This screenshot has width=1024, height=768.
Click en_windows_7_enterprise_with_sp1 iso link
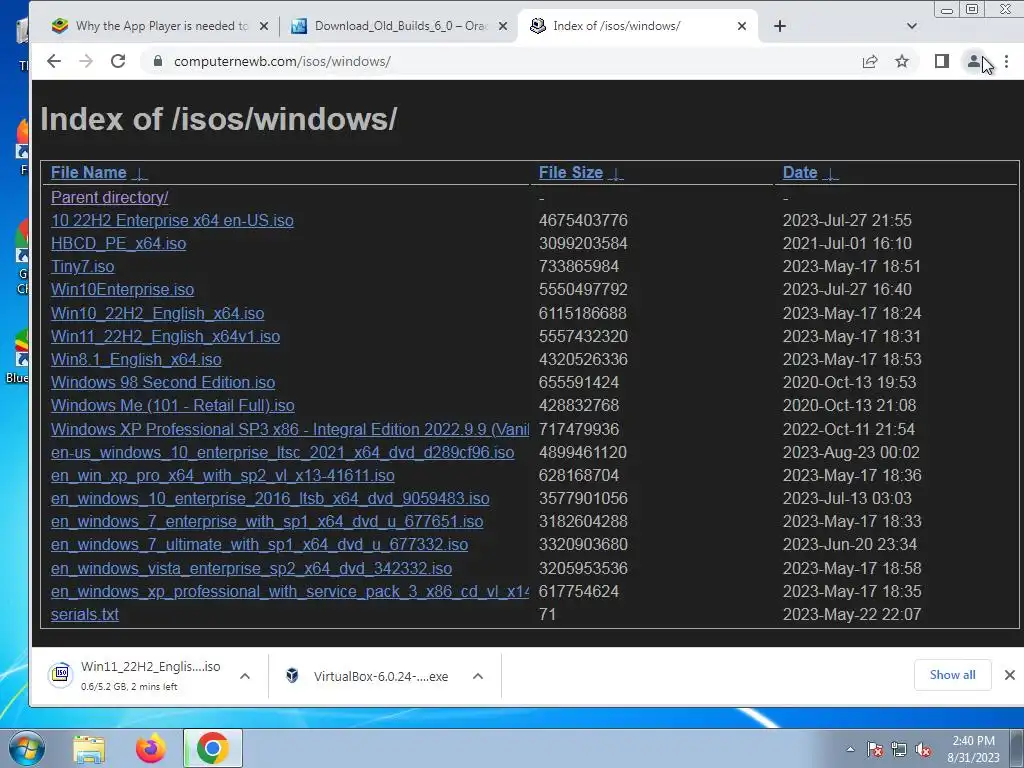coord(267,521)
